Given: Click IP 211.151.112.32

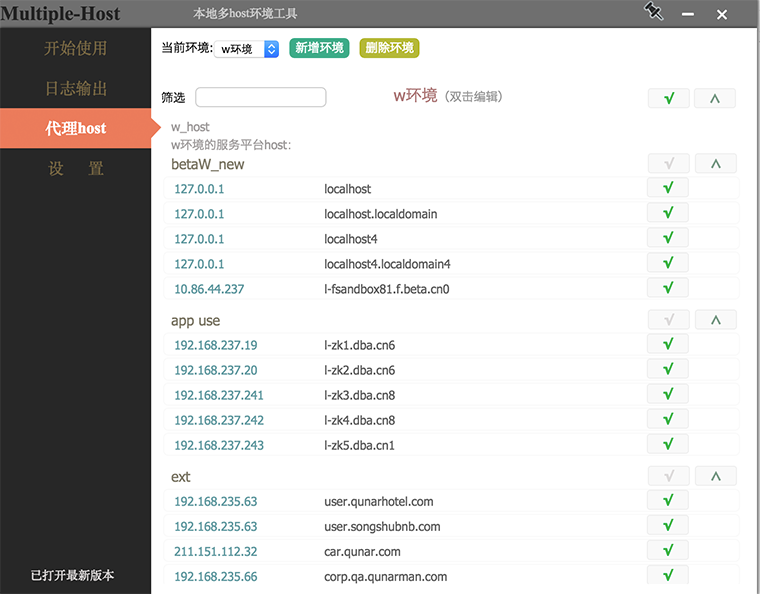Looking at the screenshot, I should 216,552.
